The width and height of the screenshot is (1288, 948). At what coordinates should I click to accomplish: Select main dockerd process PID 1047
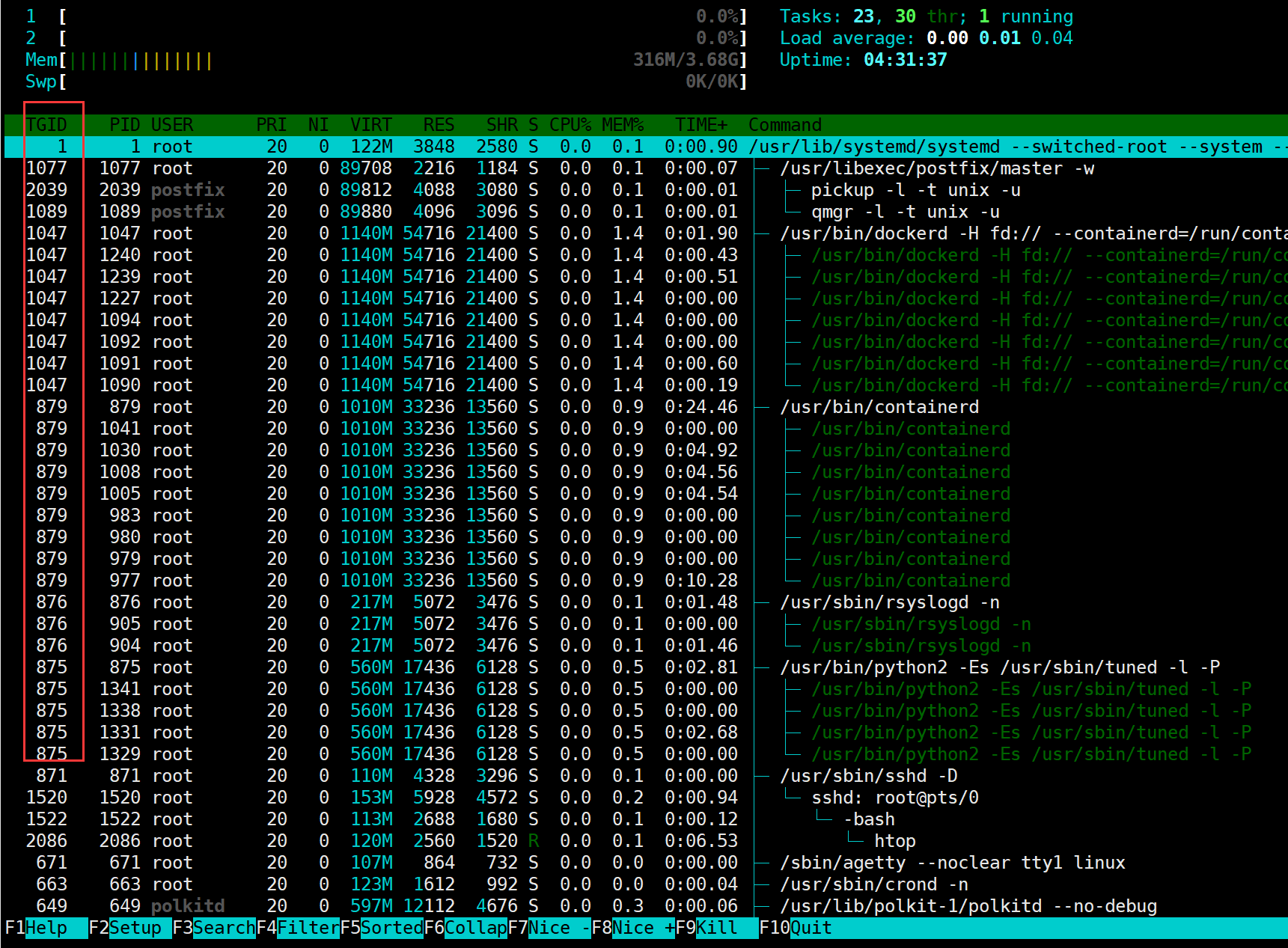[x=646, y=233]
